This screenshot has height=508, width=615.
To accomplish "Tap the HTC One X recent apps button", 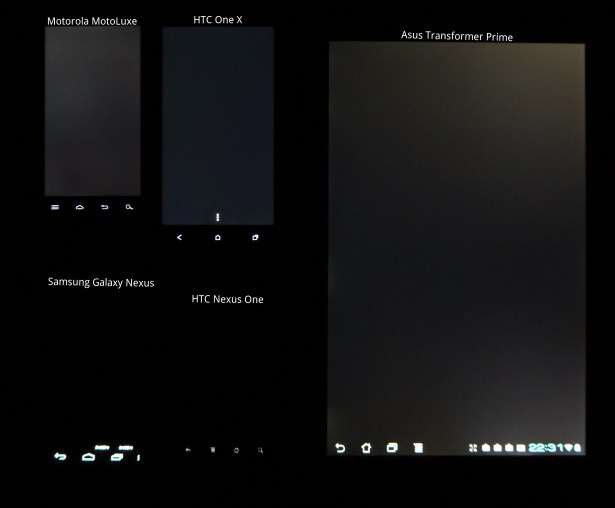I will pos(255,237).
